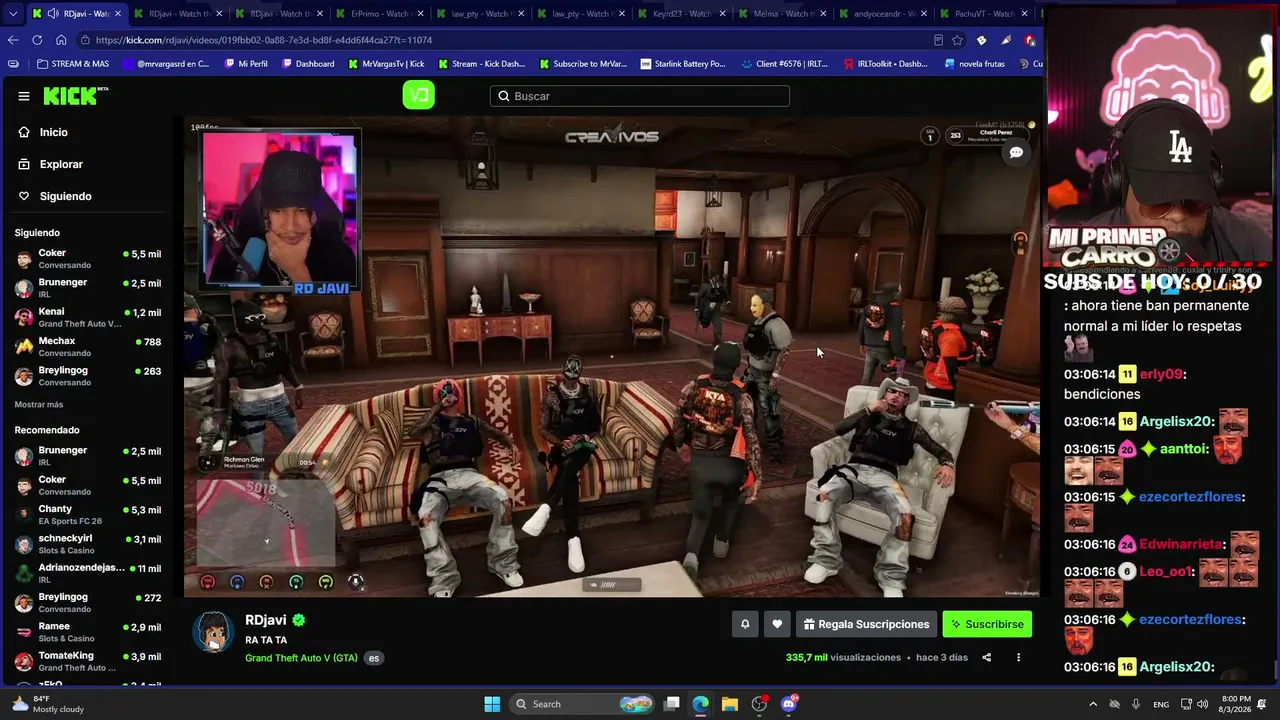
Task: Follow RDjavi with the heart button
Action: tap(777, 624)
